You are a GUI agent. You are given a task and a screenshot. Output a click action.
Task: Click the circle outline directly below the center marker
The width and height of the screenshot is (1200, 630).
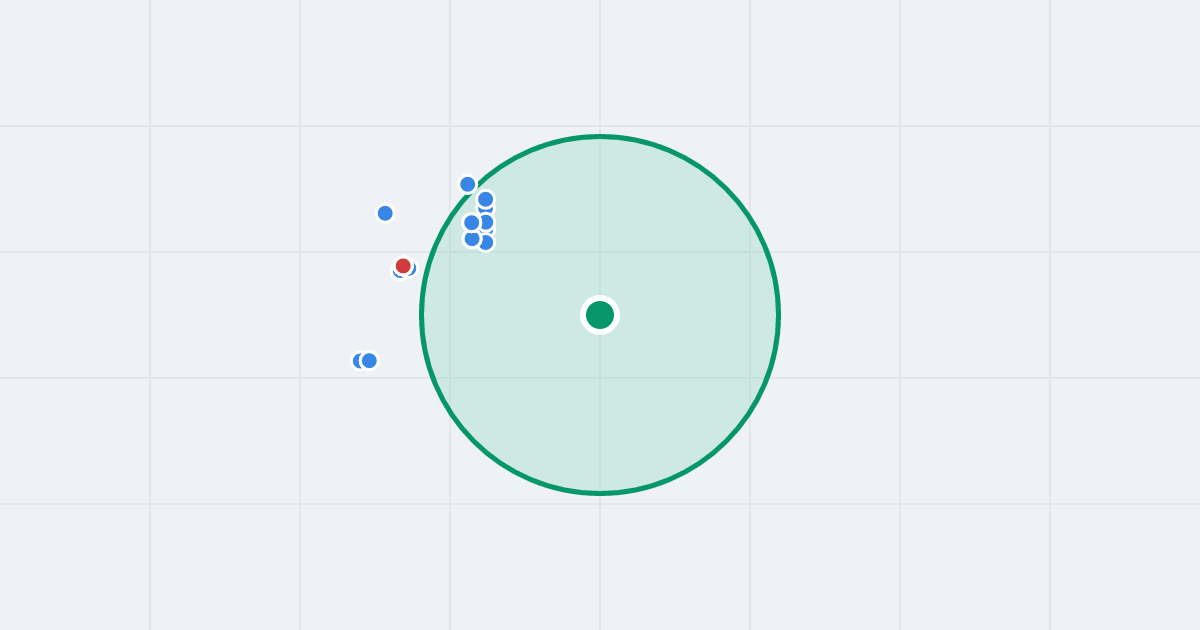pos(600,493)
